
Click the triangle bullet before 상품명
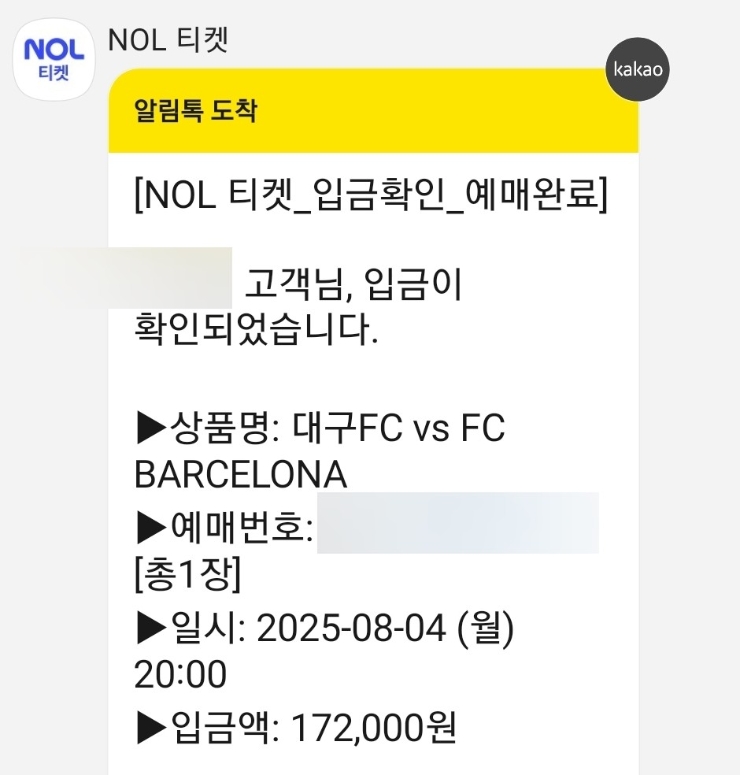150,431
